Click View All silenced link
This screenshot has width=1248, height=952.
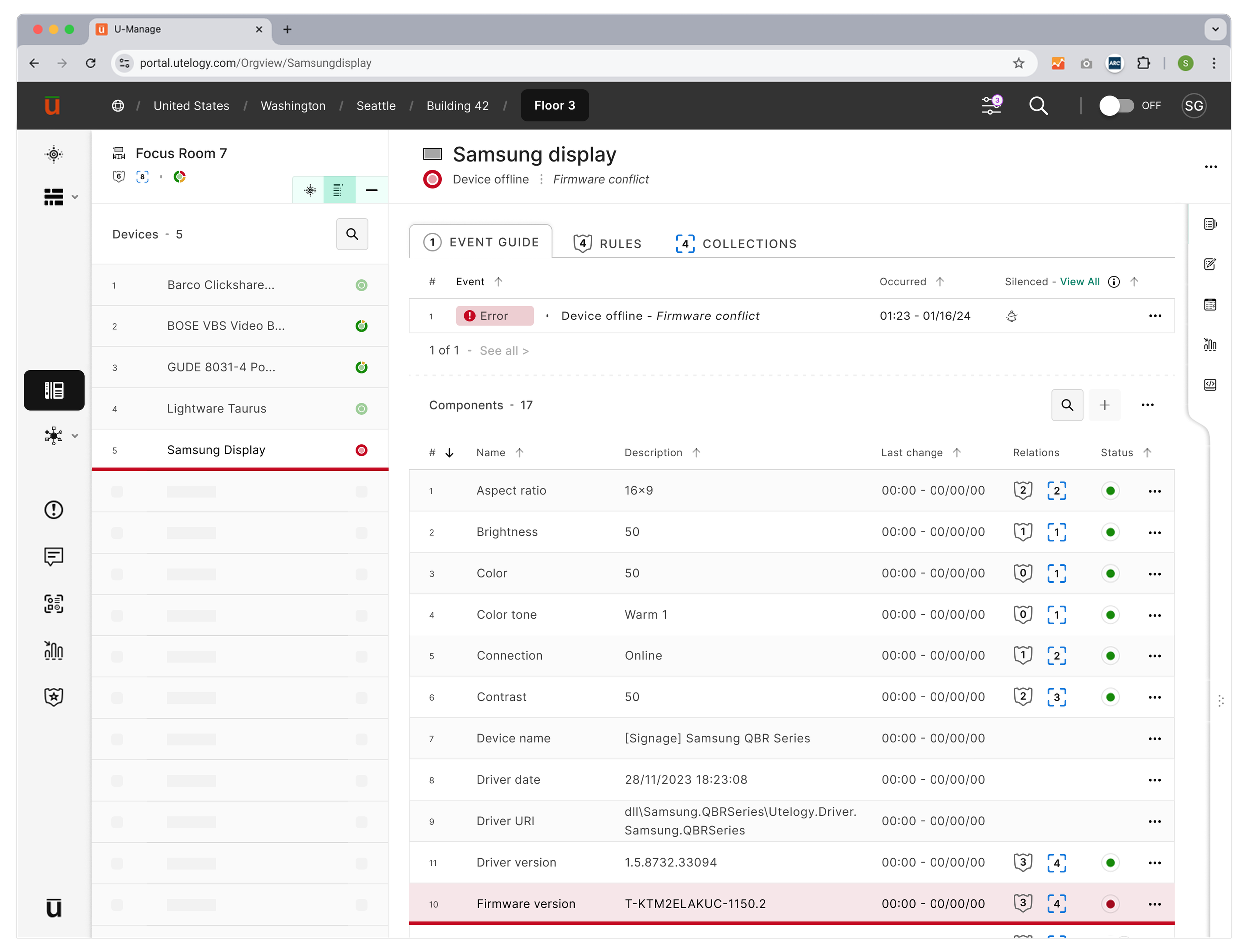tap(1080, 282)
